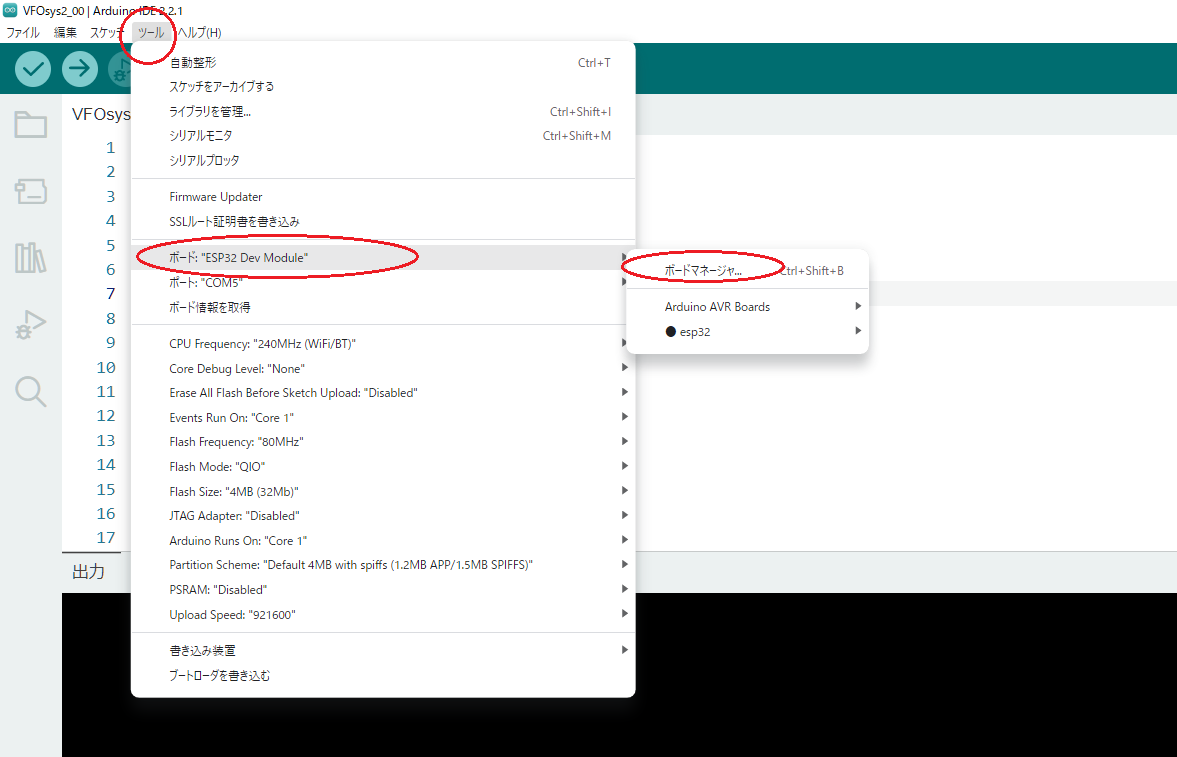Expand the ポート: "COM5" submenu
1177x757 pixels.
point(383,282)
